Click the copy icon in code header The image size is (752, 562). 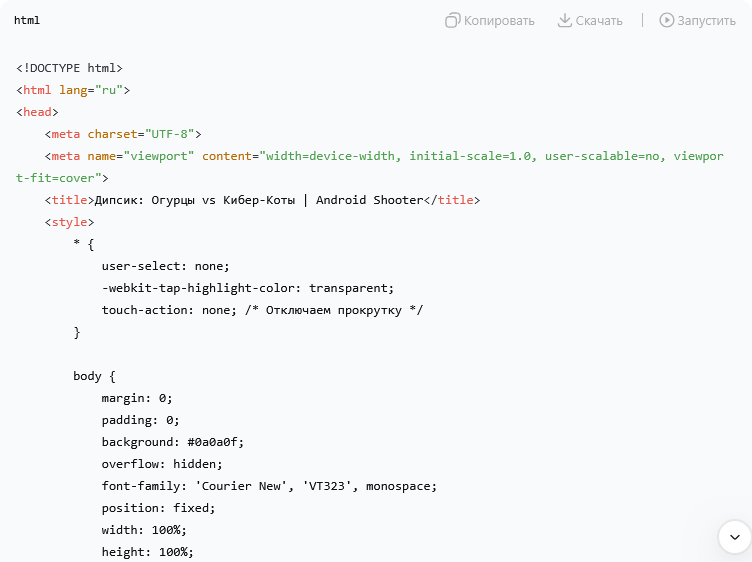tap(453, 20)
